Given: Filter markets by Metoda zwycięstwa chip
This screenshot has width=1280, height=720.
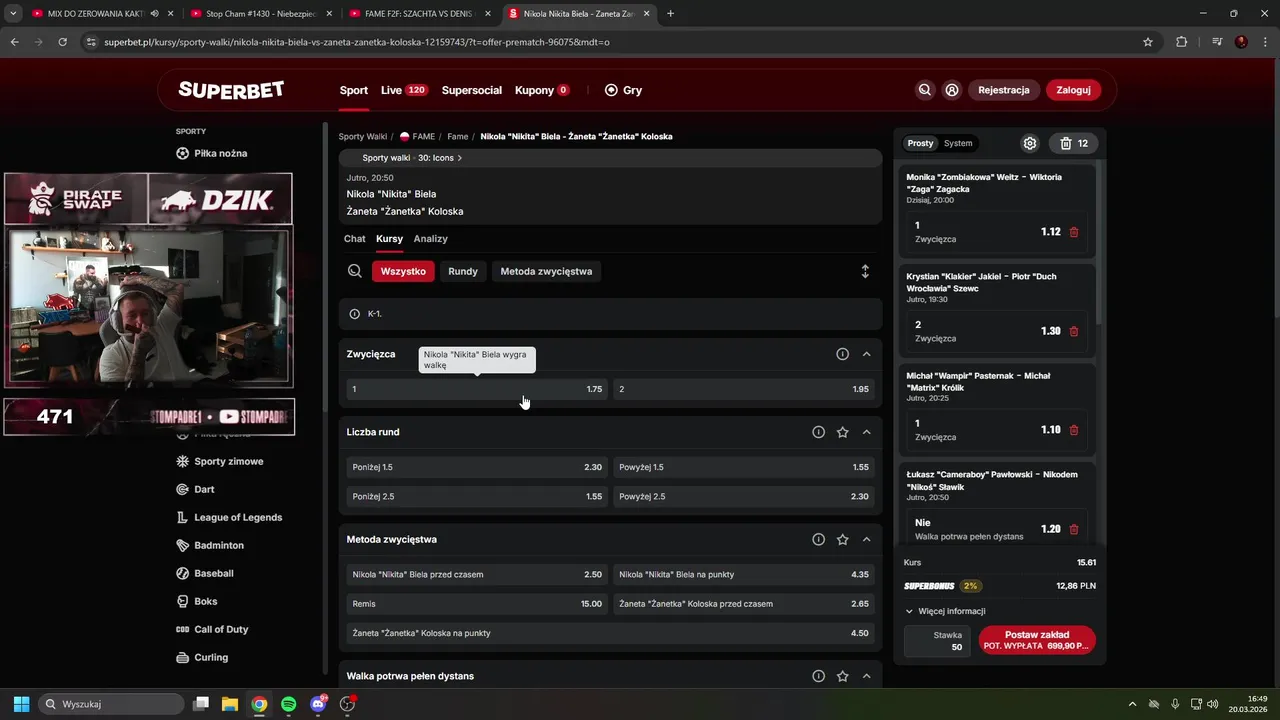Looking at the screenshot, I should [x=546, y=271].
